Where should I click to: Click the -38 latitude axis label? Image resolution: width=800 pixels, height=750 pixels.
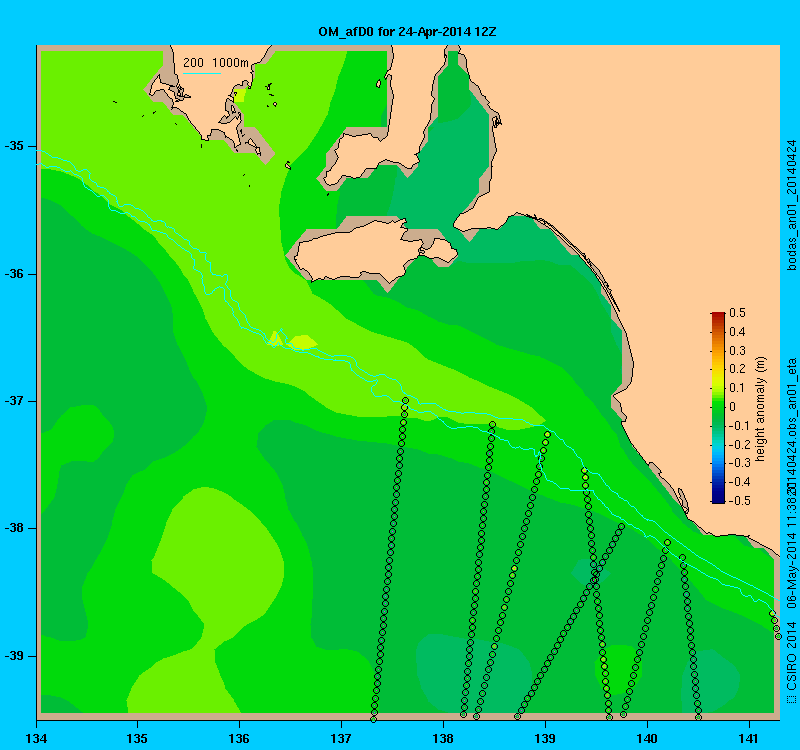coord(14,528)
